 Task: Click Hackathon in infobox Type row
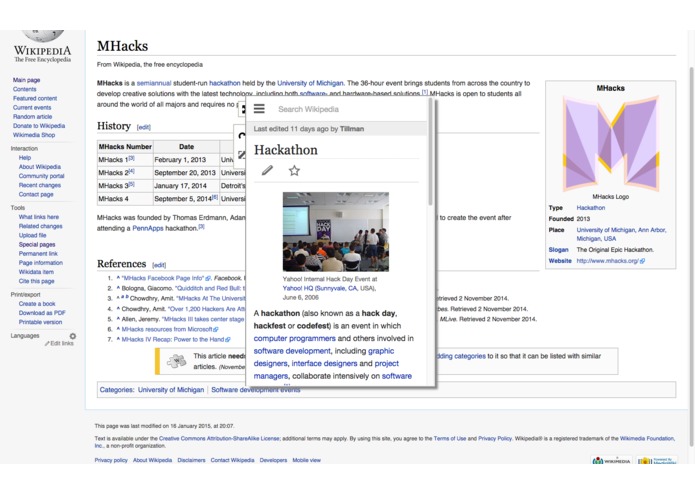click(591, 208)
